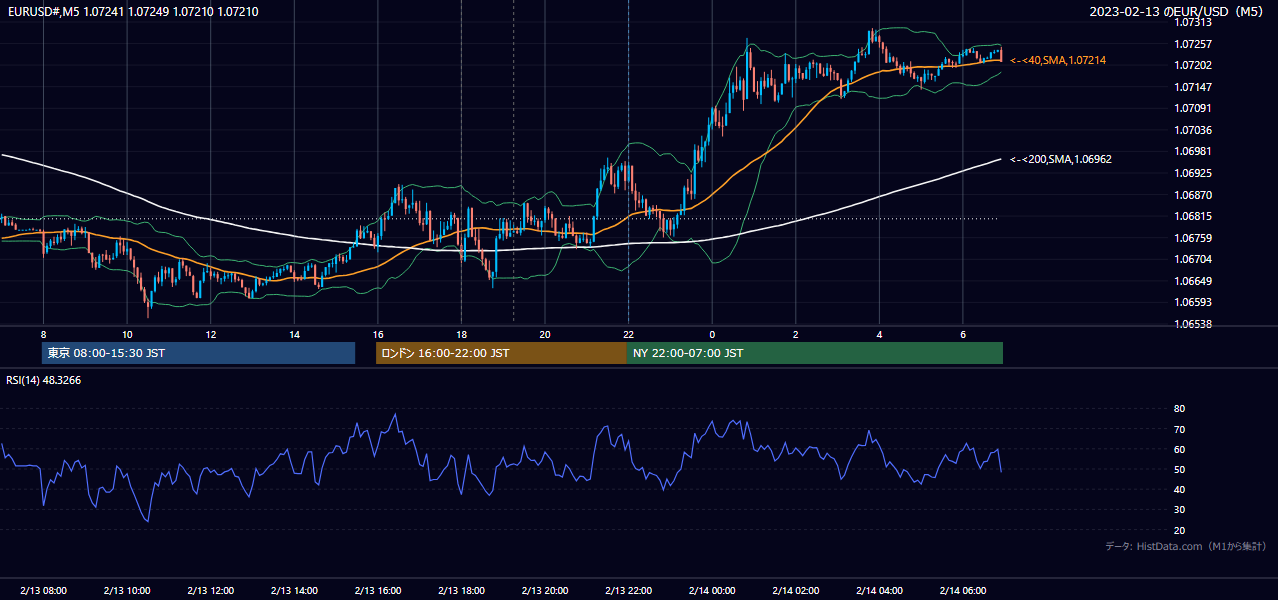Click hour label 18 under price chart
This screenshot has height=600, width=1278.
(461, 334)
